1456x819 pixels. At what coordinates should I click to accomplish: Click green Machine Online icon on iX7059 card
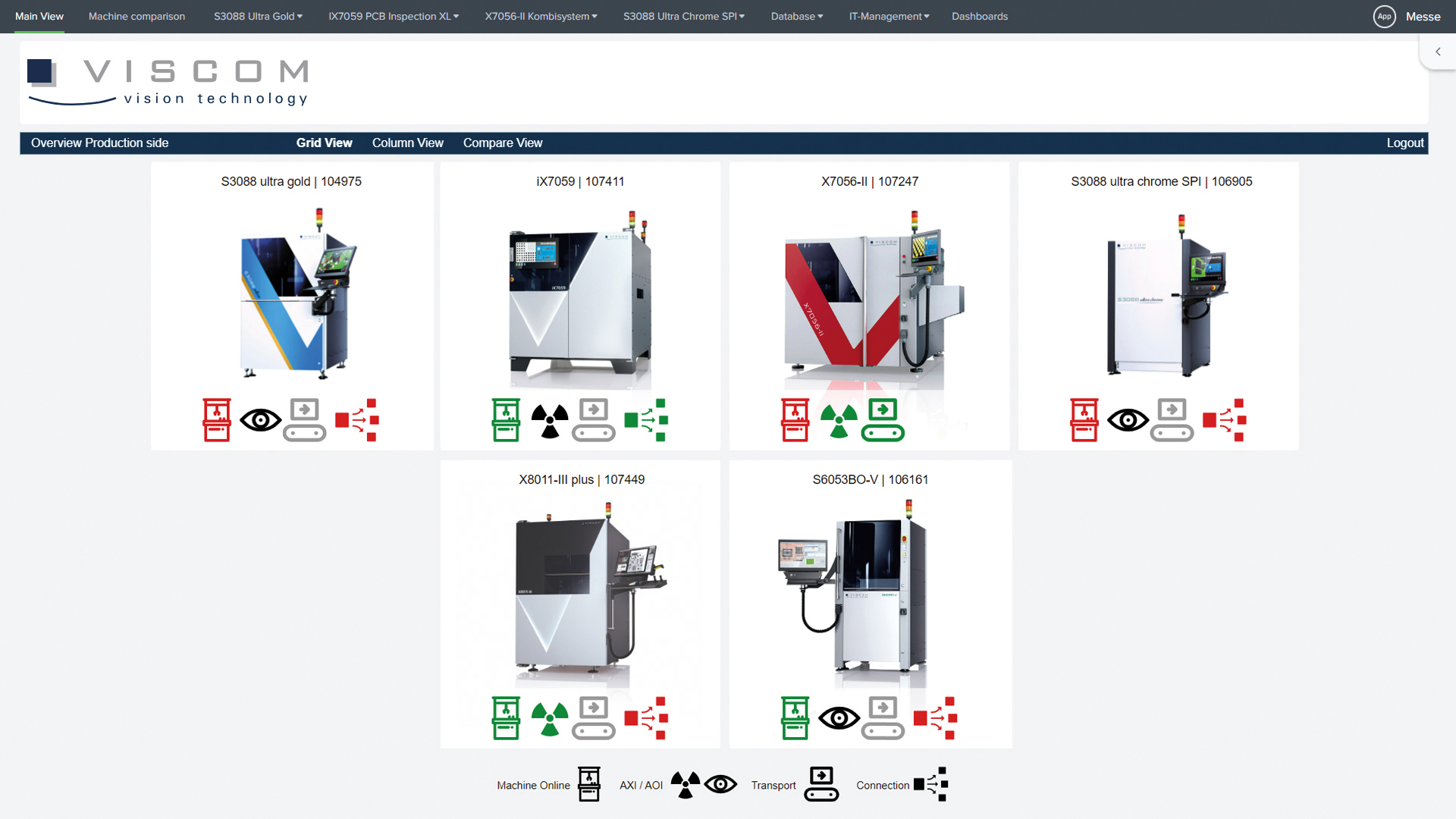(x=506, y=419)
